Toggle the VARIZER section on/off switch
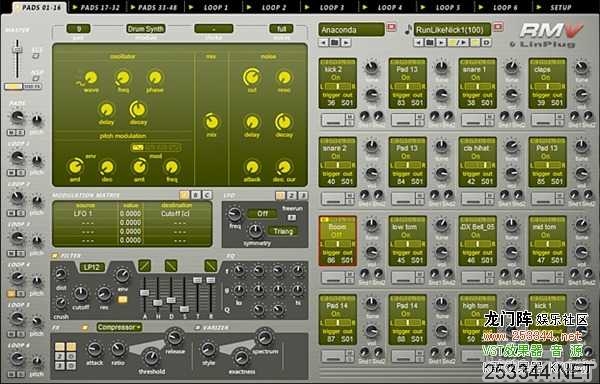 point(198,328)
